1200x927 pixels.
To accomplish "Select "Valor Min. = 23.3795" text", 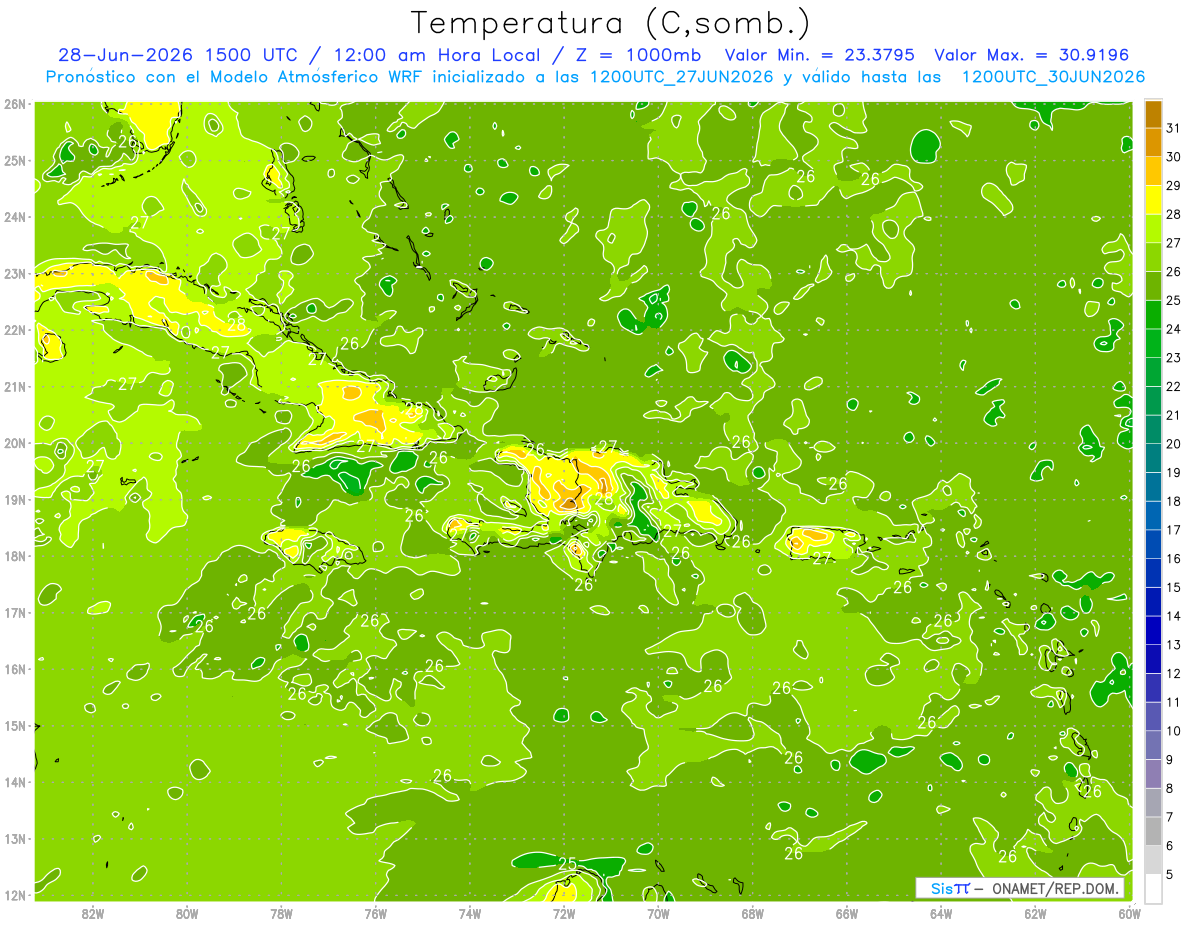I will tap(820, 55).
